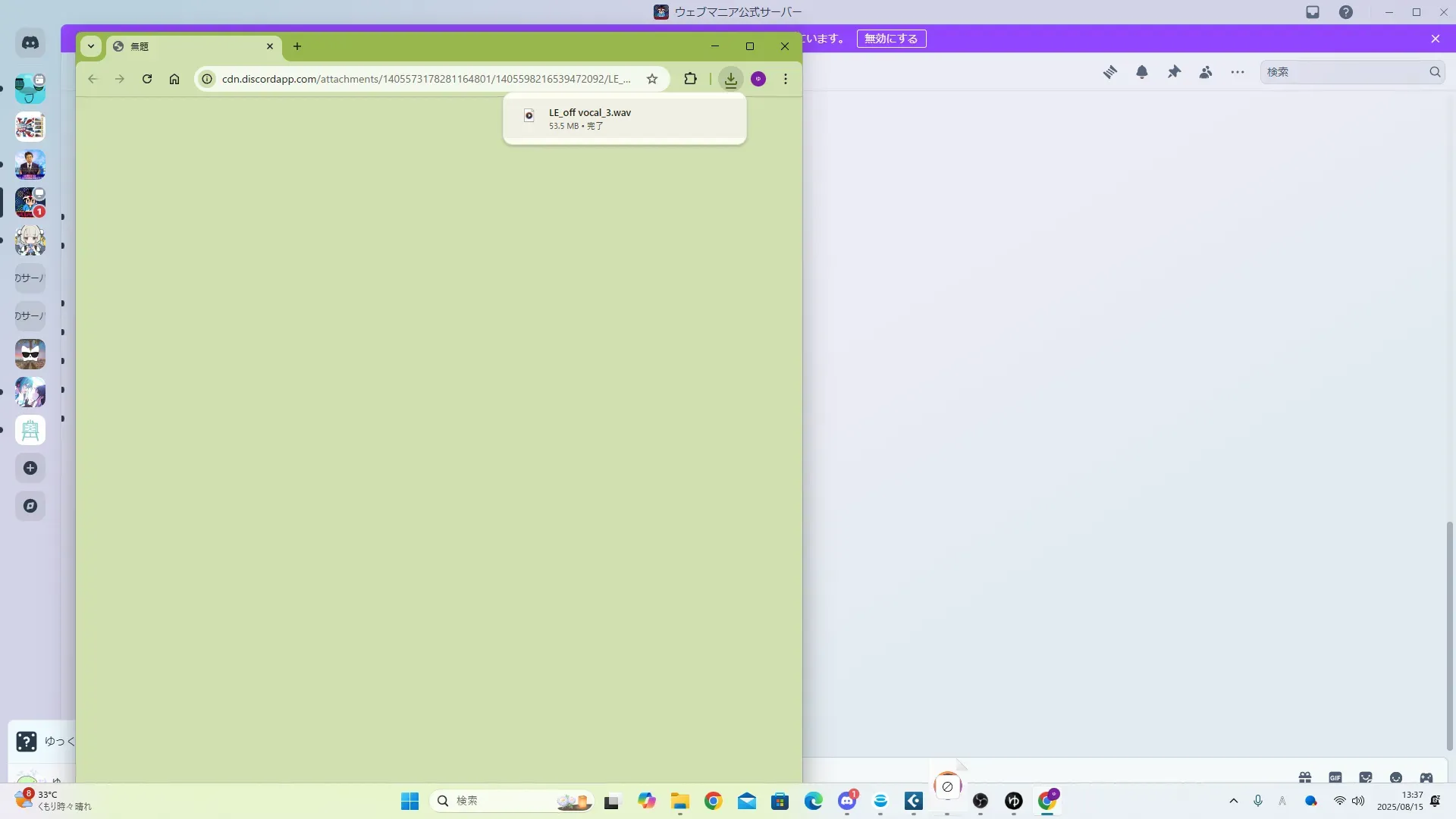Open threads icon in Discord header
The image size is (1456, 819).
click(1110, 72)
